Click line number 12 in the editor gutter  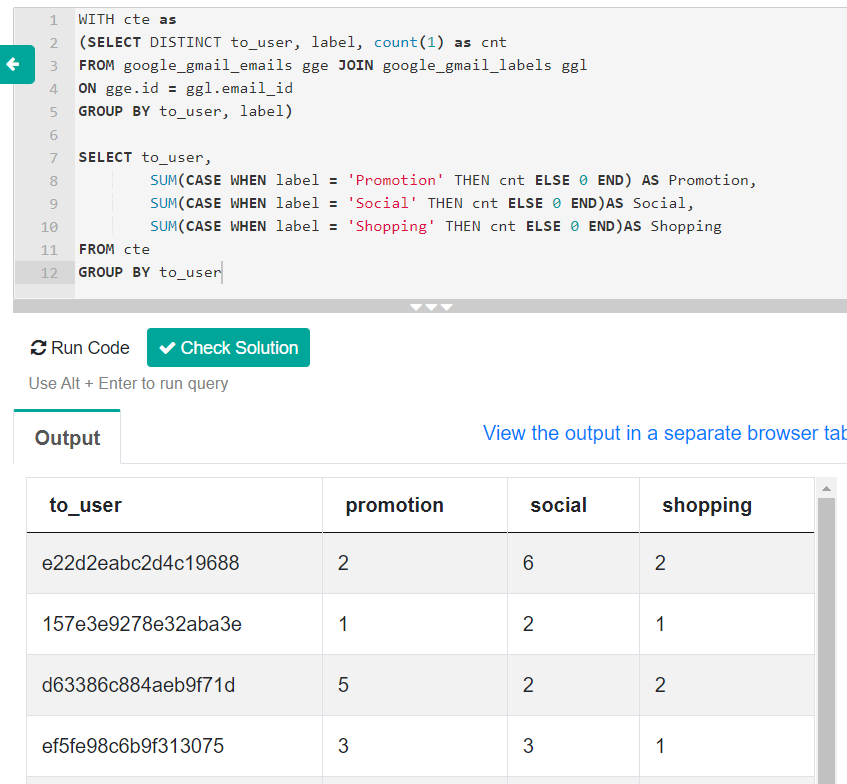point(49,273)
